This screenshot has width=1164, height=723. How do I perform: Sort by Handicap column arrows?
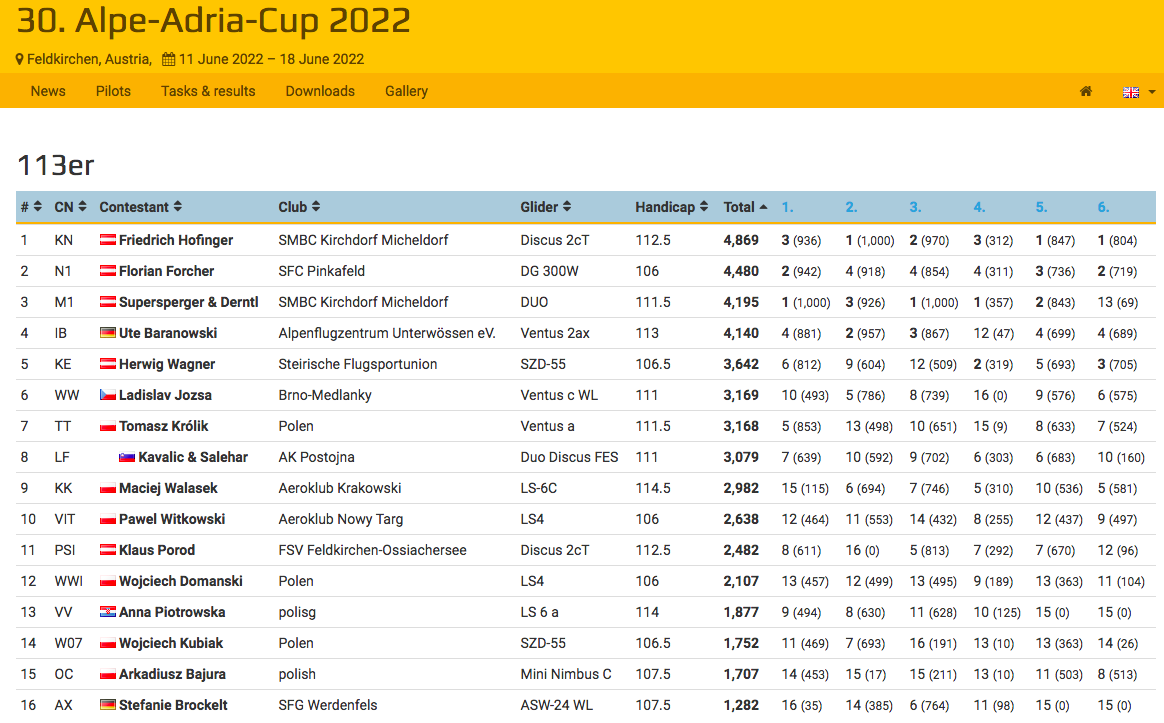tap(704, 206)
